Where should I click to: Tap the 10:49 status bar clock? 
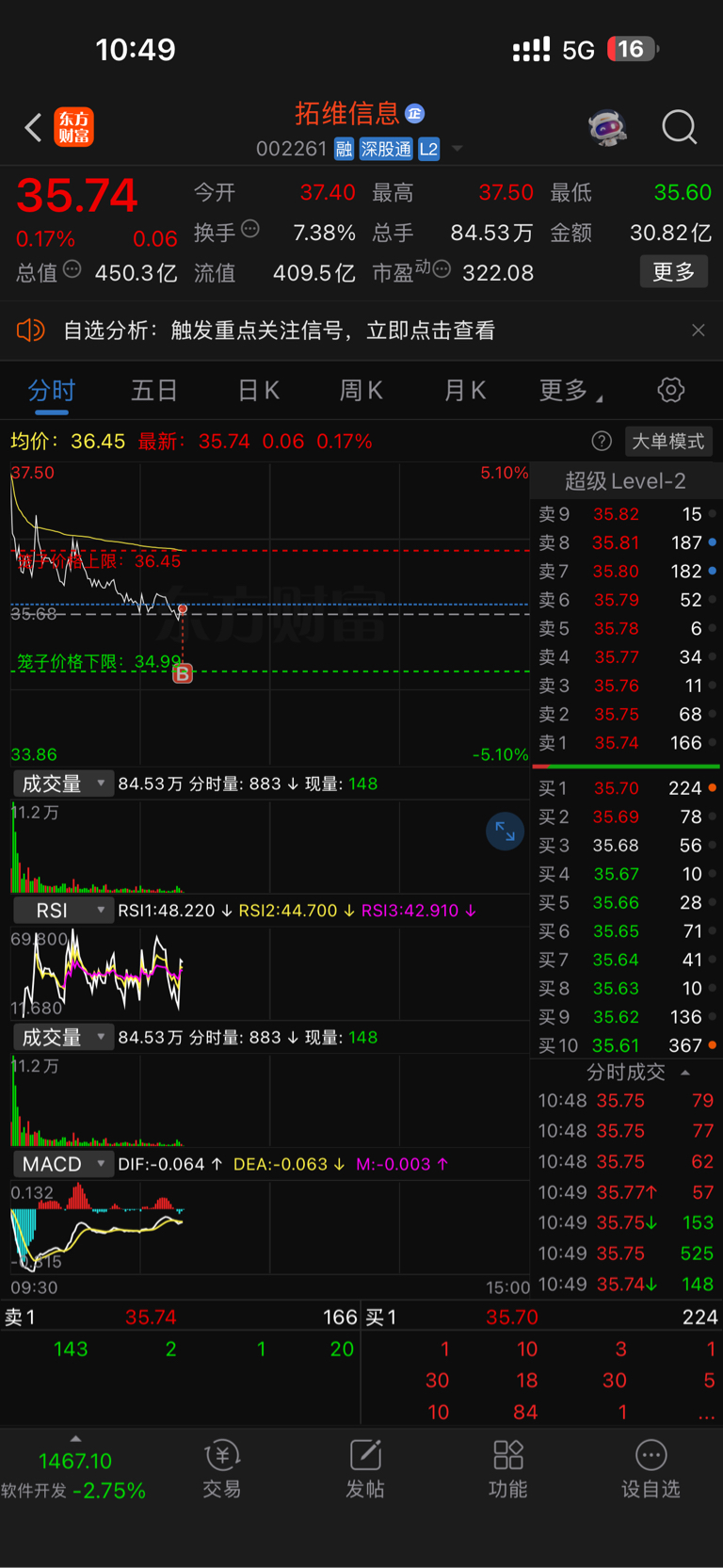click(x=136, y=49)
